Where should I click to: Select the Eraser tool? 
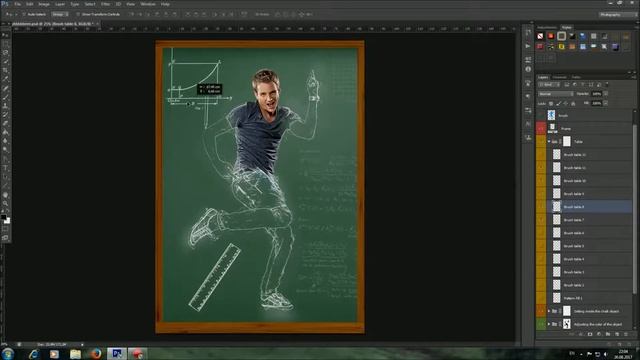click(6, 124)
